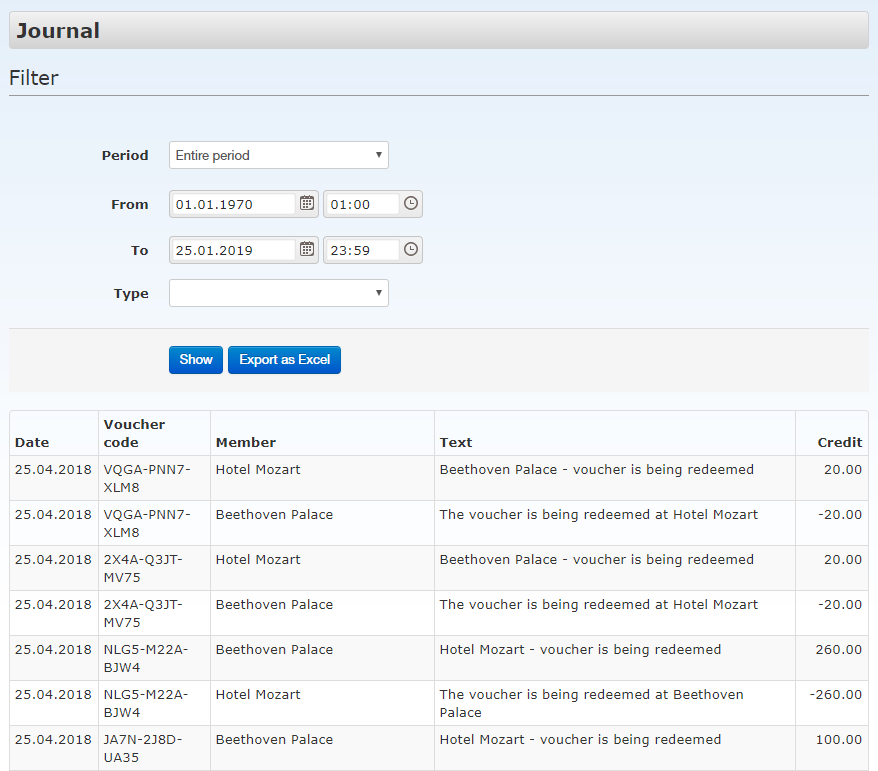Focus the To time field 23:59
The image size is (878, 771).
(362, 250)
